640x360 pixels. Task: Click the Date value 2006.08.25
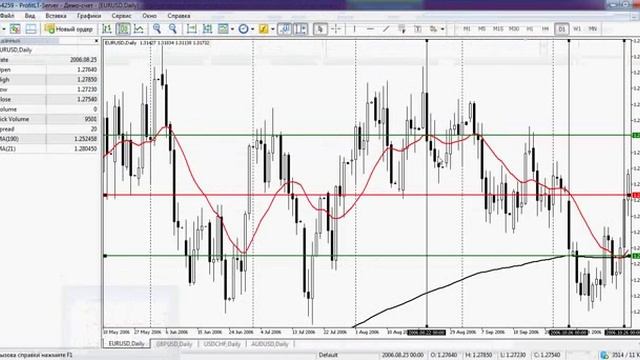[83, 60]
